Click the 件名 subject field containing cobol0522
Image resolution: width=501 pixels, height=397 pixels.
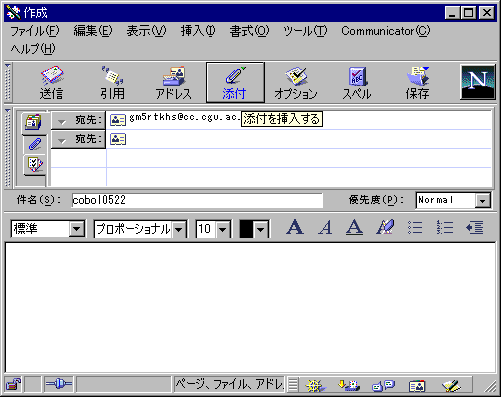(x=197, y=200)
